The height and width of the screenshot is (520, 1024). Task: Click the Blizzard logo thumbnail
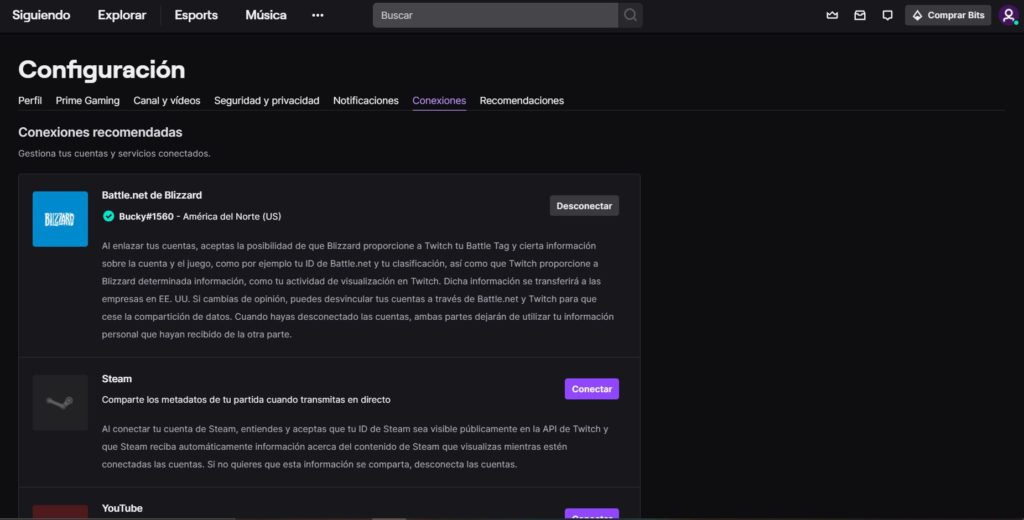(60, 219)
